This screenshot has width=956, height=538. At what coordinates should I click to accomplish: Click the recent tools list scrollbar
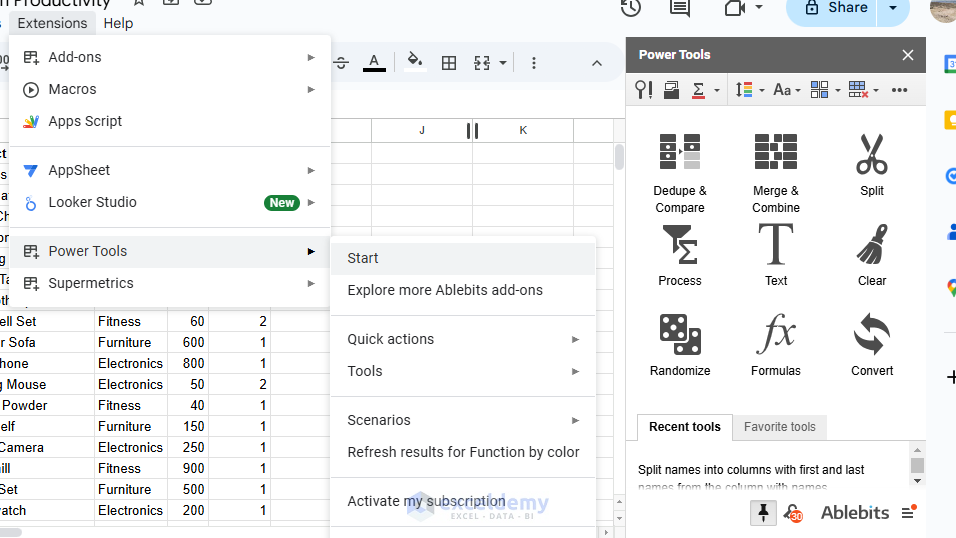click(x=917, y=465)
